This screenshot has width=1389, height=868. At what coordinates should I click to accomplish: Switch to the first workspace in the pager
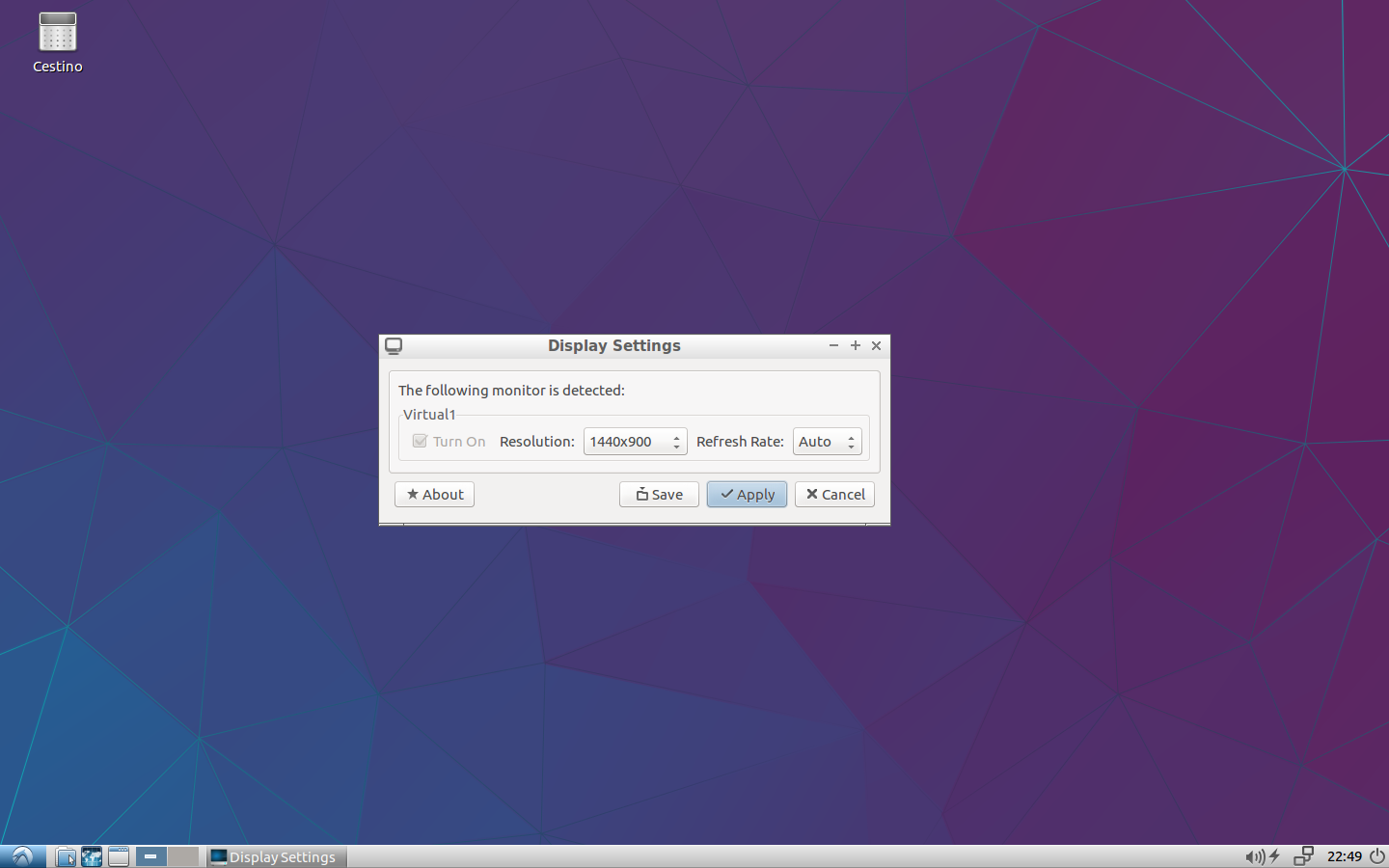click(150, 856)
